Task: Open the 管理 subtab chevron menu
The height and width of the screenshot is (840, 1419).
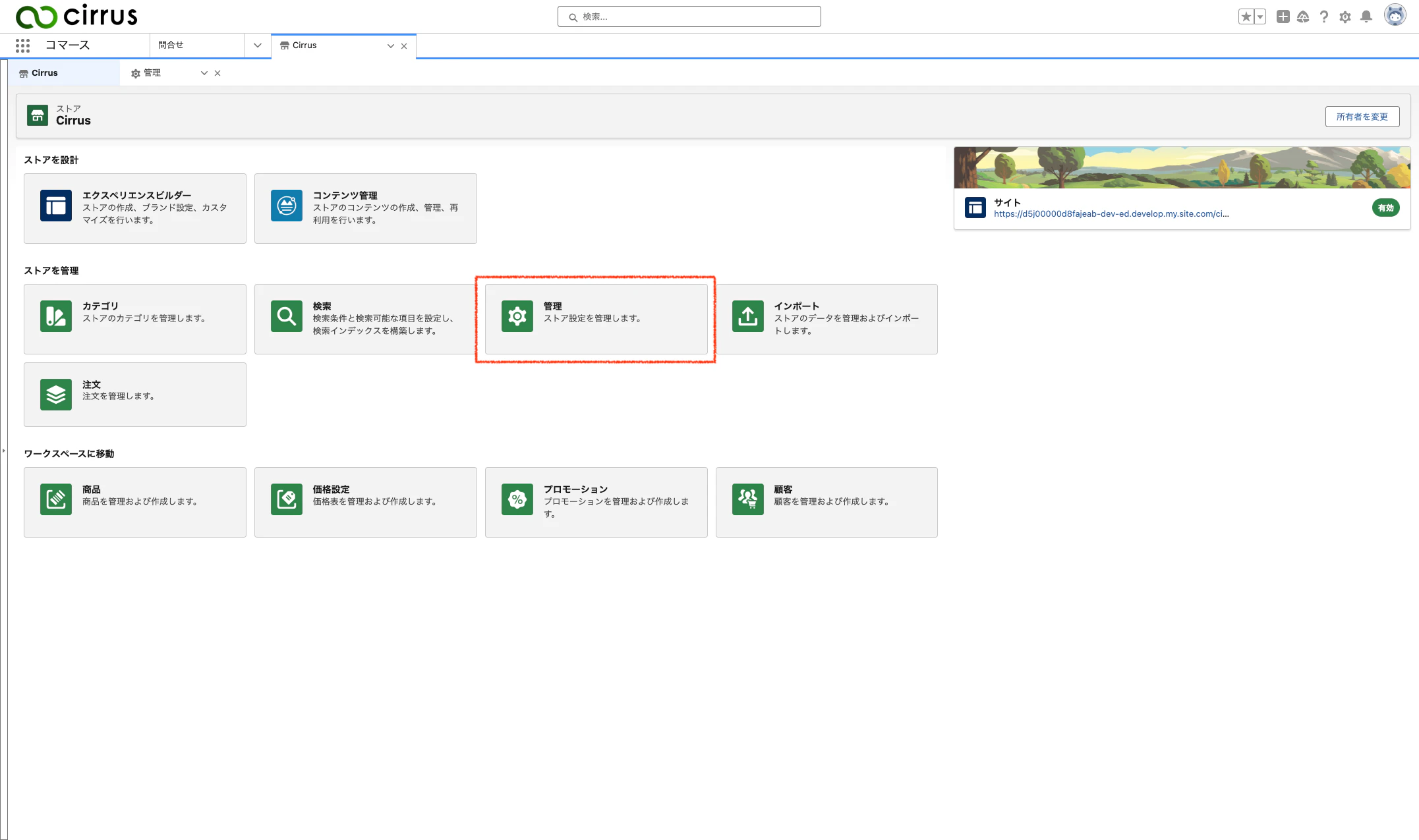Action: point(204,73)
